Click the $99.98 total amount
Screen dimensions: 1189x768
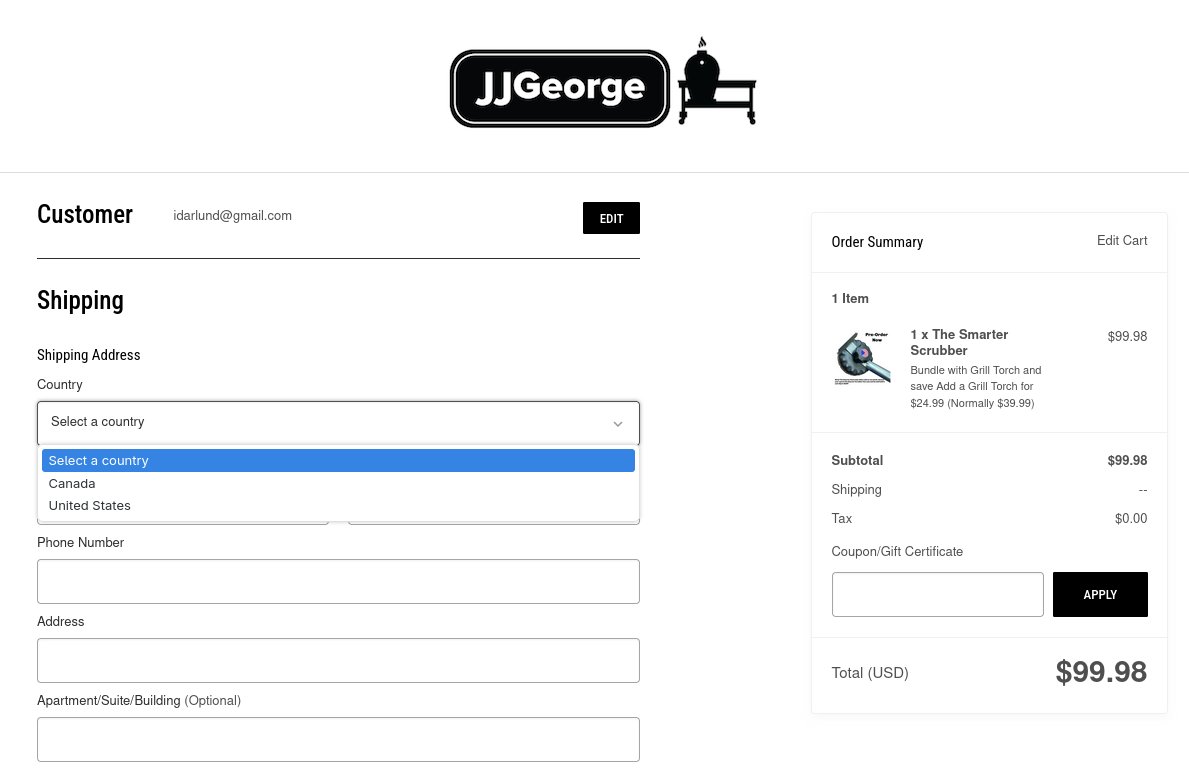coord(1101,672)
